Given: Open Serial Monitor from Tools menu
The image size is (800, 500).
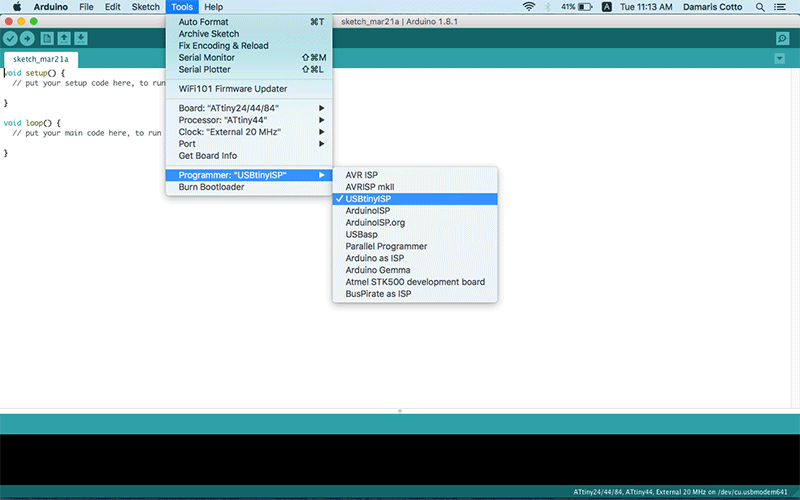Looking at the screenshot, I should [x=249, y=58].
